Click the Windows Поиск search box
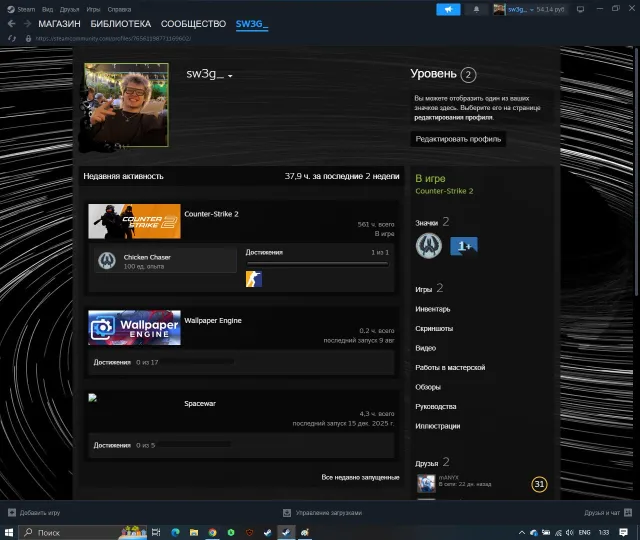 [x=82, y=532]
